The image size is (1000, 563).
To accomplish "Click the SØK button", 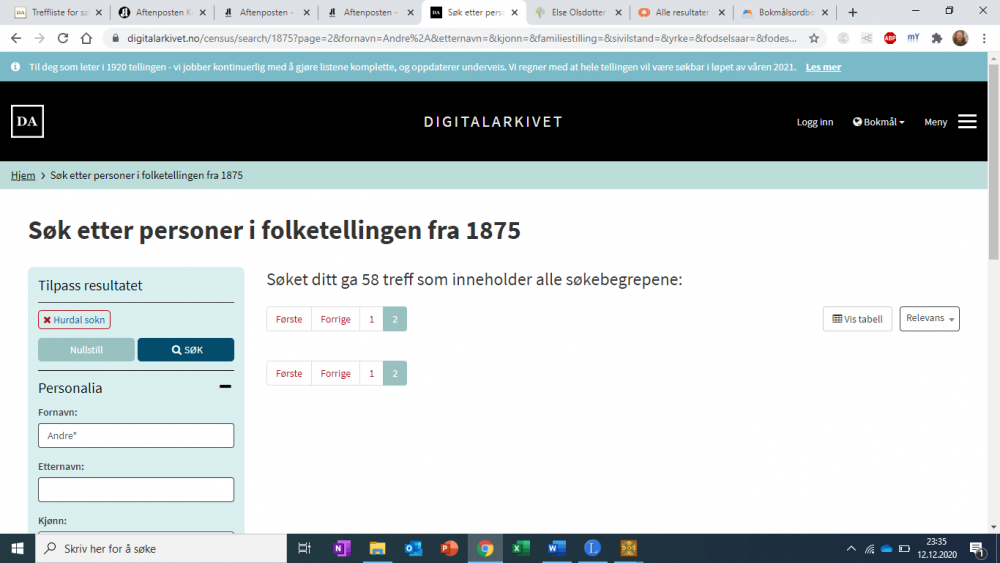I will [186, 349].
